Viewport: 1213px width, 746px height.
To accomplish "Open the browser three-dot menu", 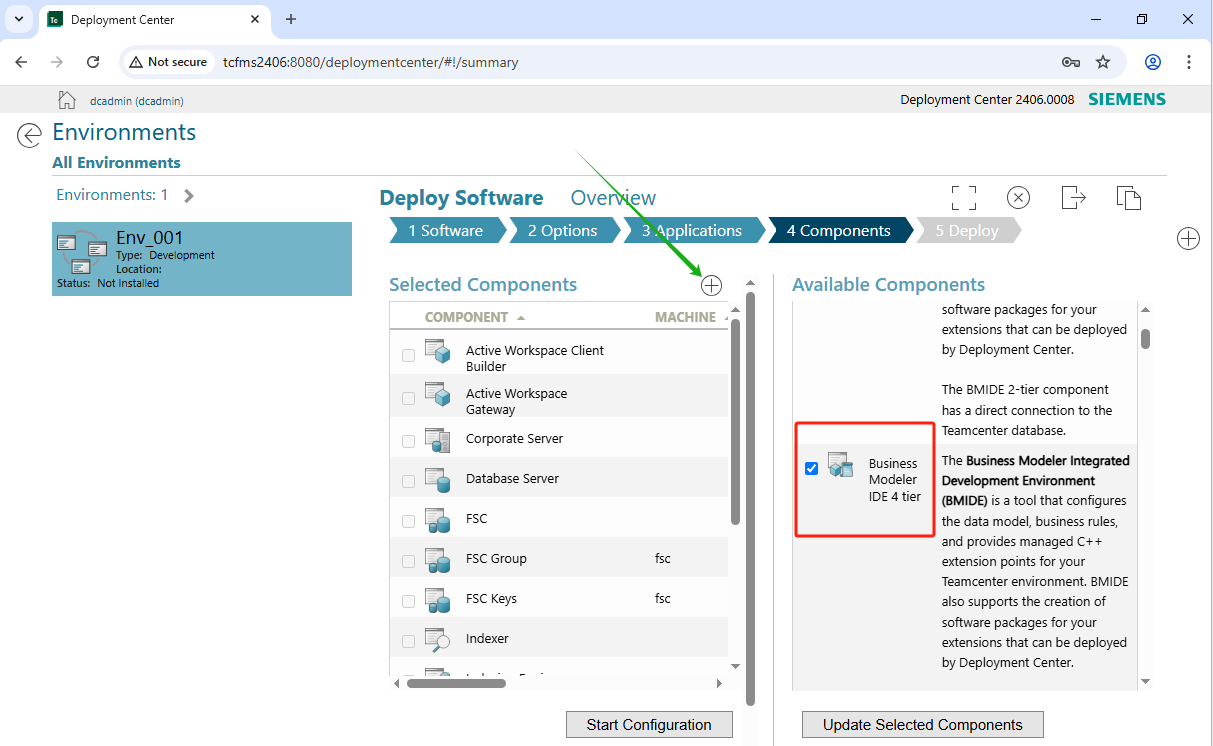I will tap(1189, 62).
